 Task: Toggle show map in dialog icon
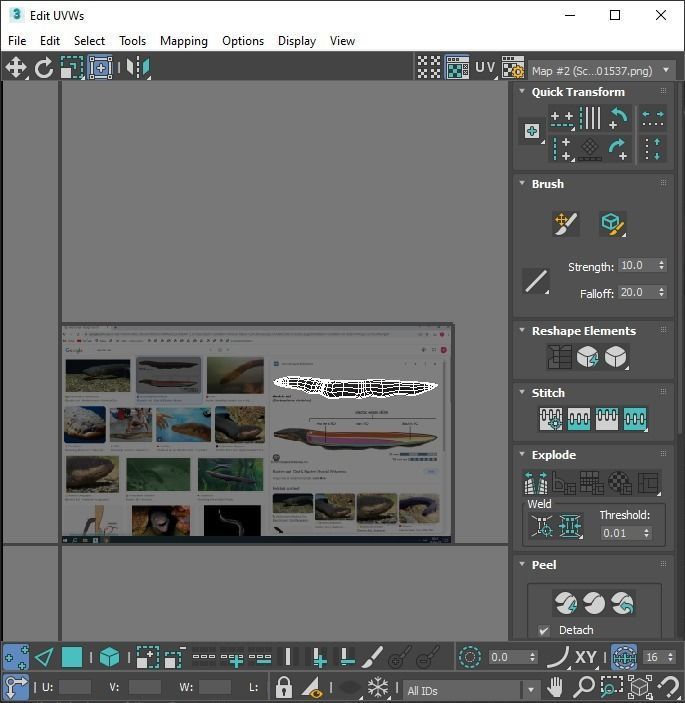pyautogui.click(x=457, y=67)
